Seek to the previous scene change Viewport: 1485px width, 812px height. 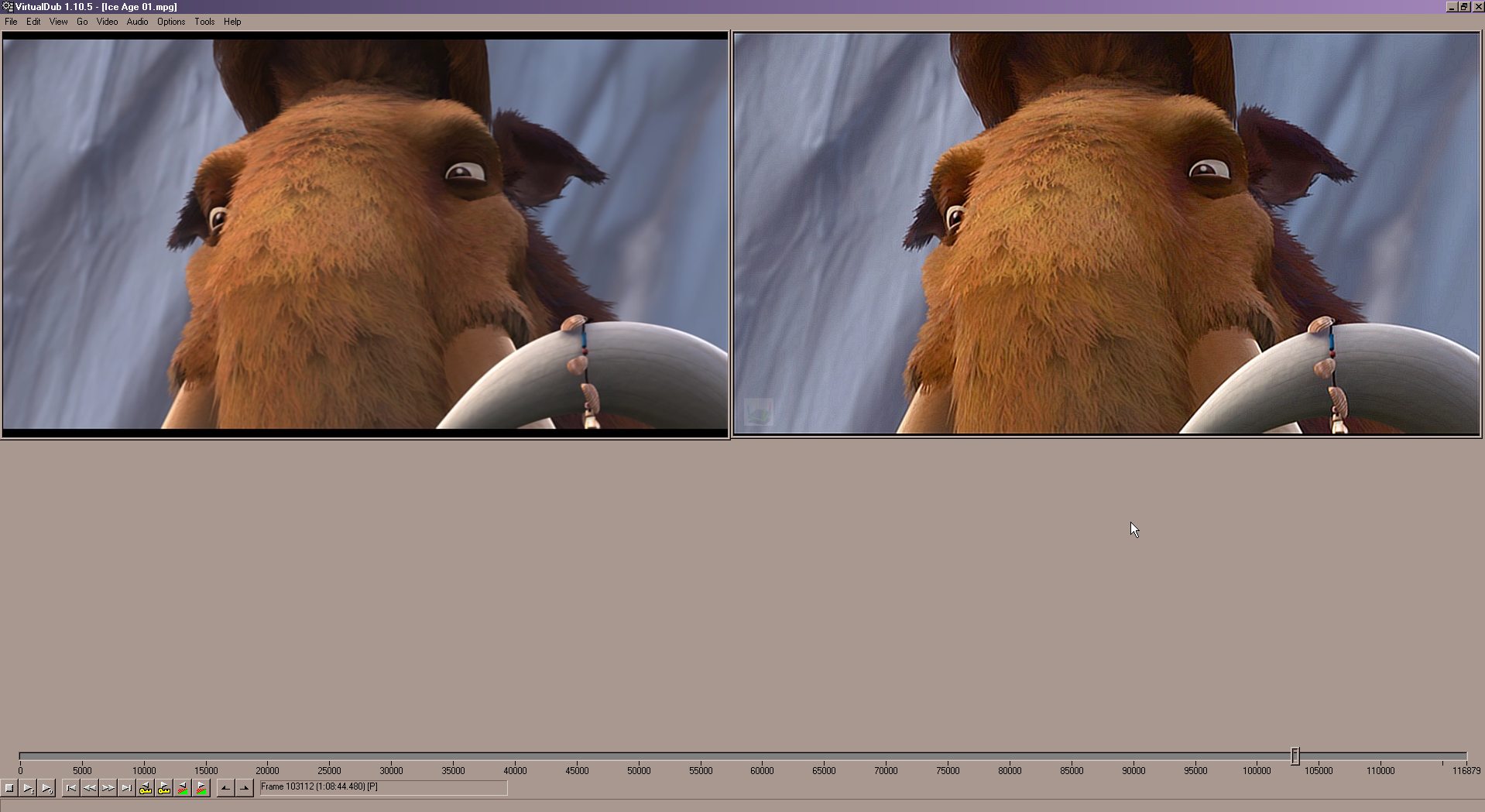point(183,788)
